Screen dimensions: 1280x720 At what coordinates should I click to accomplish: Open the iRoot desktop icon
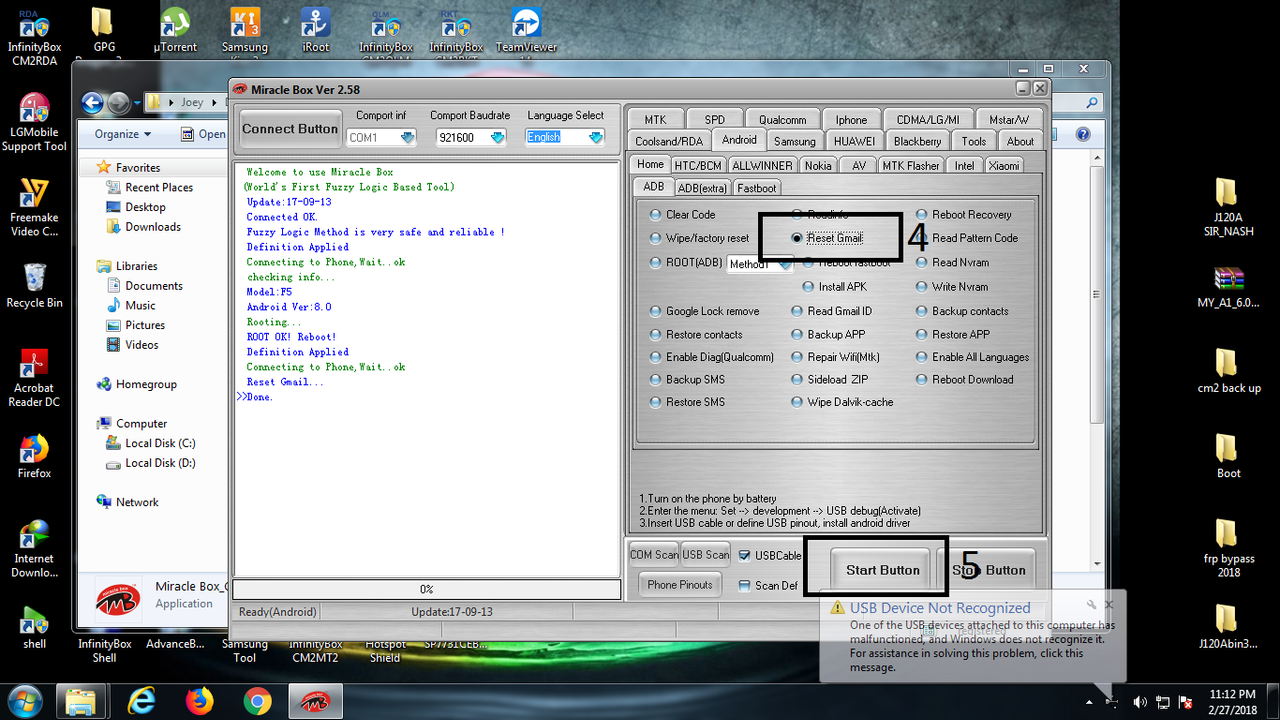pyautogui.click(x=315, y=29)
